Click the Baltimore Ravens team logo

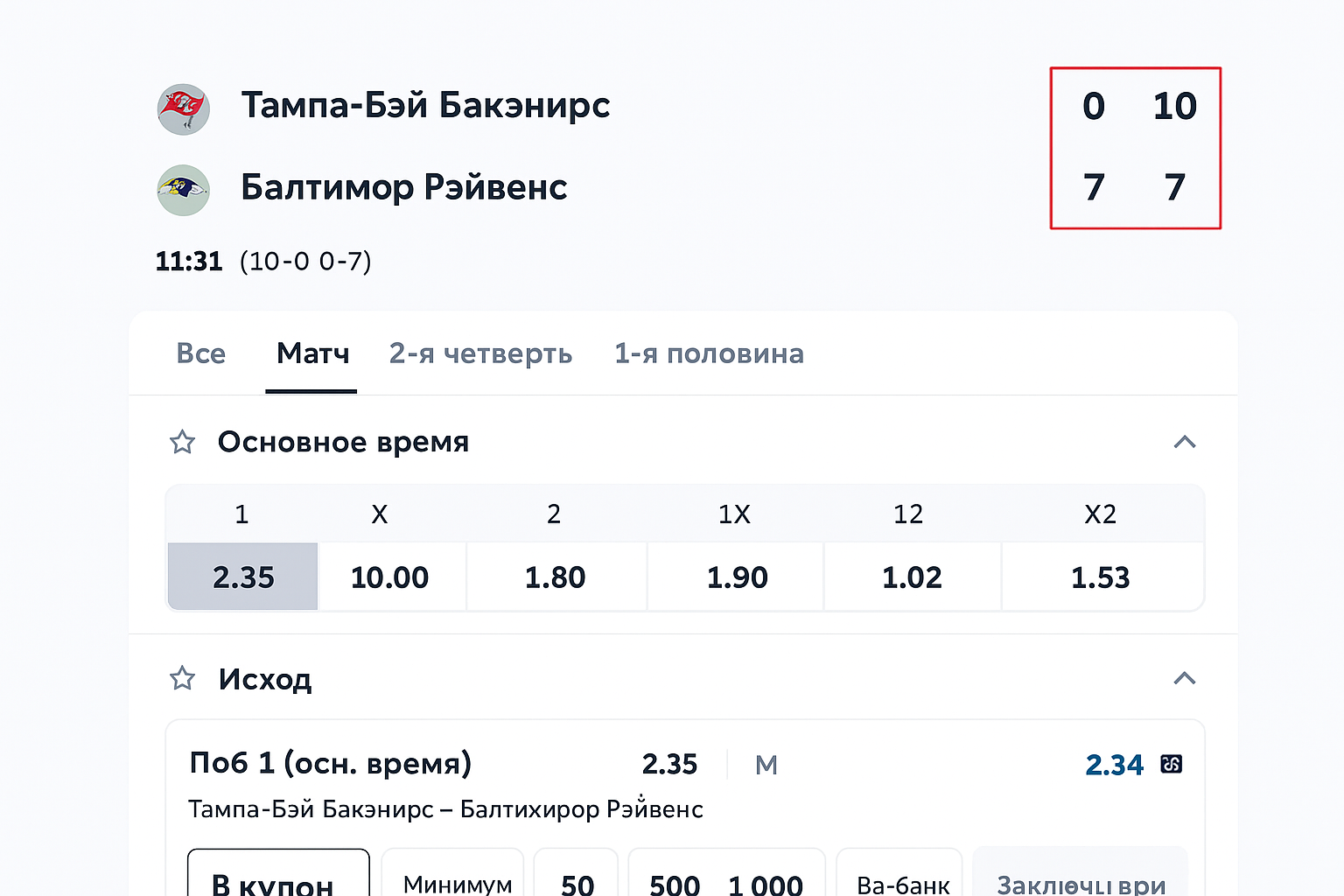(x=183, y=190)
